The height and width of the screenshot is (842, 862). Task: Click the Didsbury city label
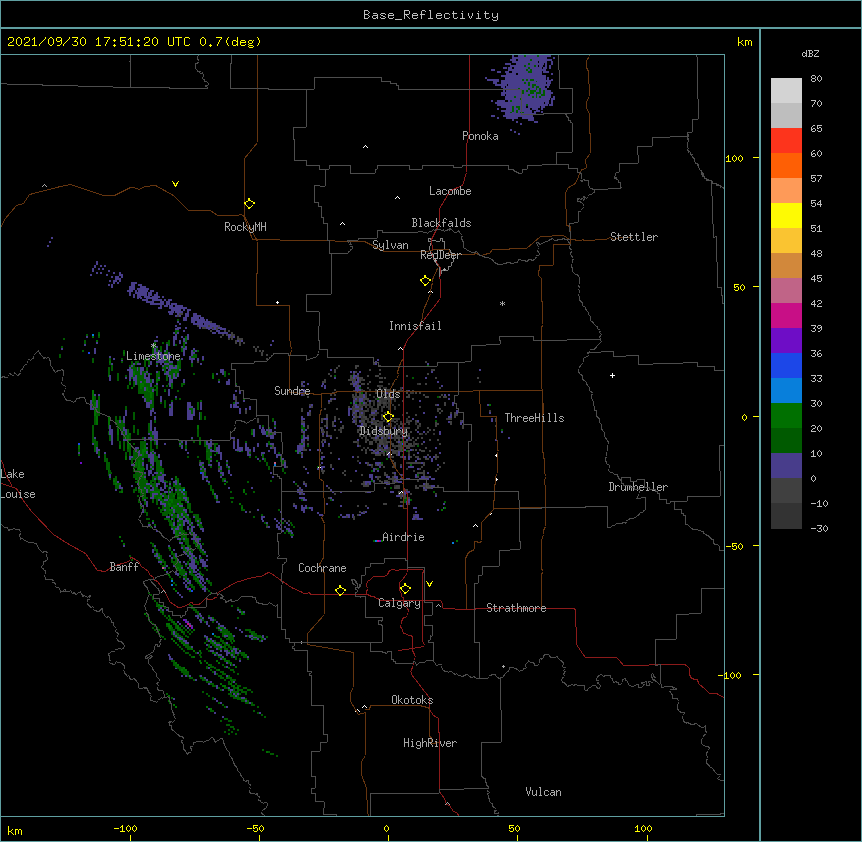(384, 431)
